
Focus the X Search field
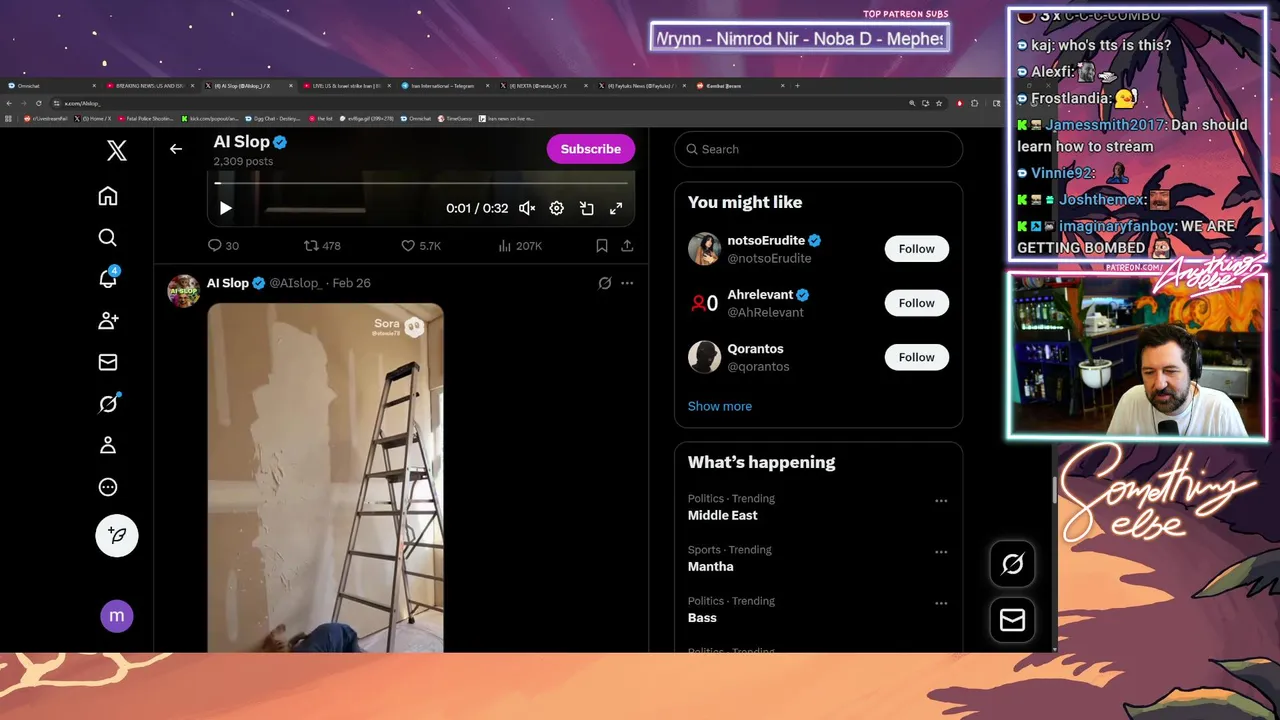pyautogui.click(x=818, y=149)
